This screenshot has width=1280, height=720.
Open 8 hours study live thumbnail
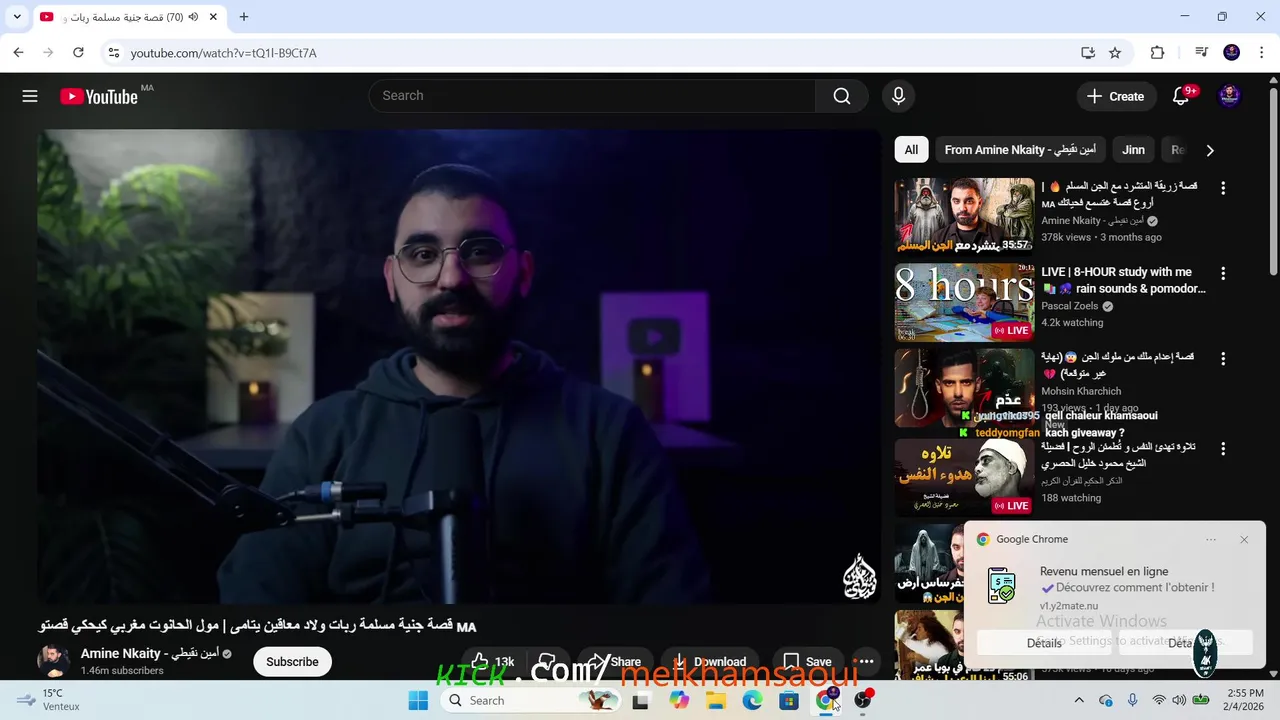coord(964,302)
